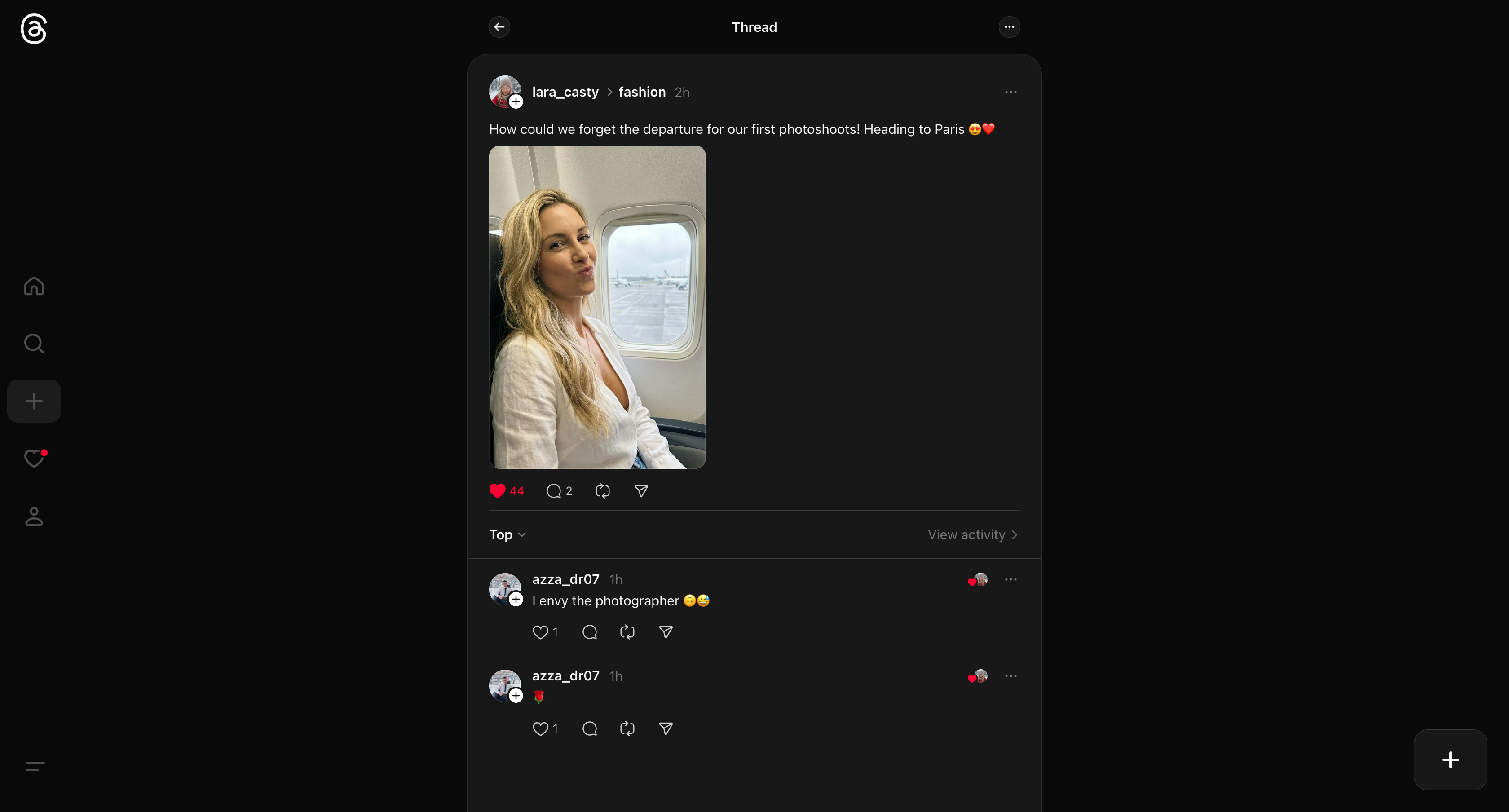This screenshot has height=812, width=1509.
Task: Click the floating new thread plus button
Action: [1451, 760]
